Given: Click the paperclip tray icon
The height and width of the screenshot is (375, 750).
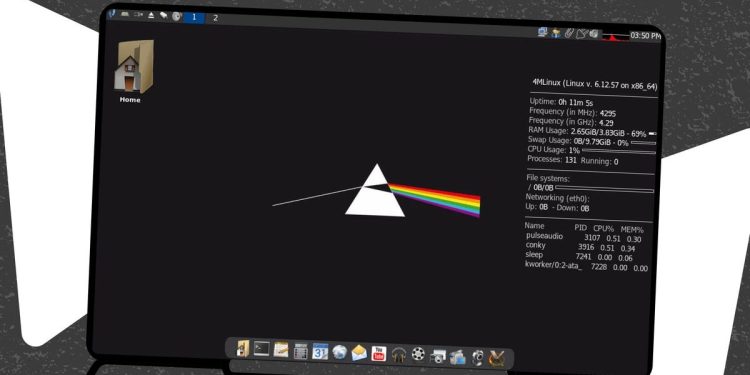Looking at the screenshot, I should [x=568, y=33].
